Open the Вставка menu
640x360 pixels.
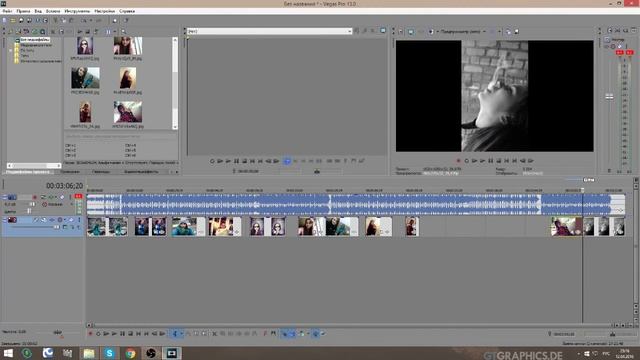(53, 11)
